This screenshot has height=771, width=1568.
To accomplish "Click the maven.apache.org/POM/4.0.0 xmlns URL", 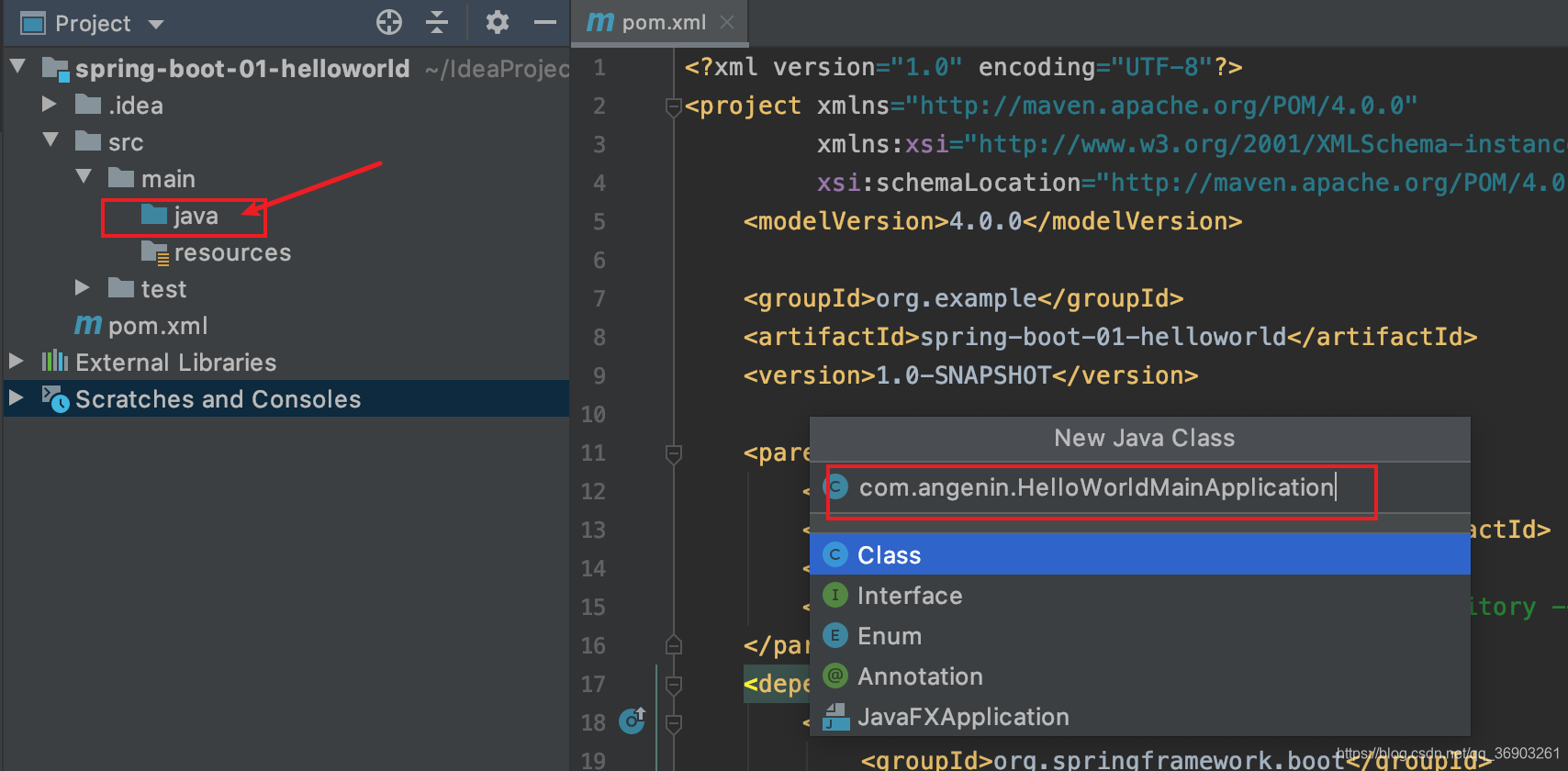I will point(1162,106).
